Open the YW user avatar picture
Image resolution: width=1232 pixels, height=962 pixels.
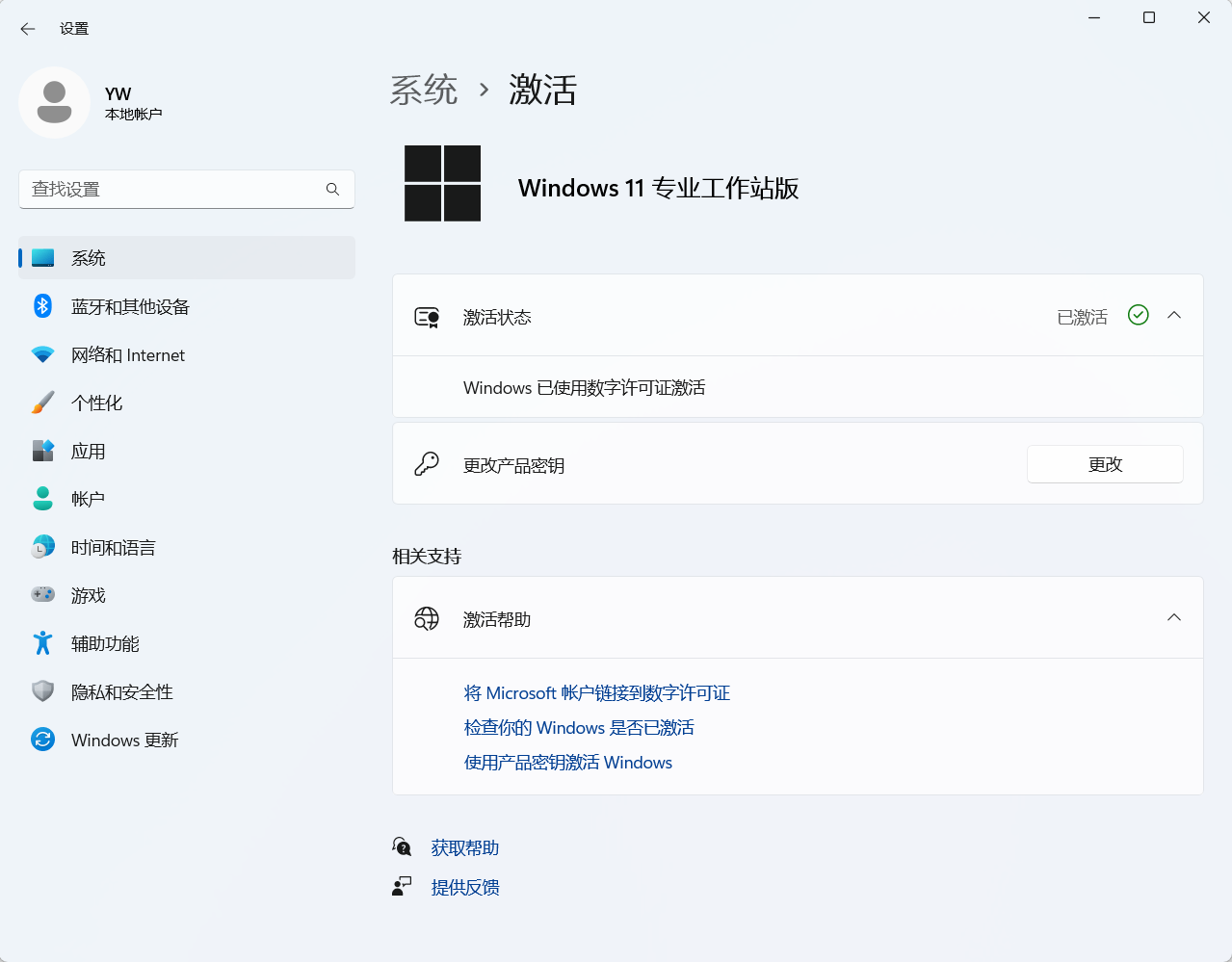(x=55, y=102)
